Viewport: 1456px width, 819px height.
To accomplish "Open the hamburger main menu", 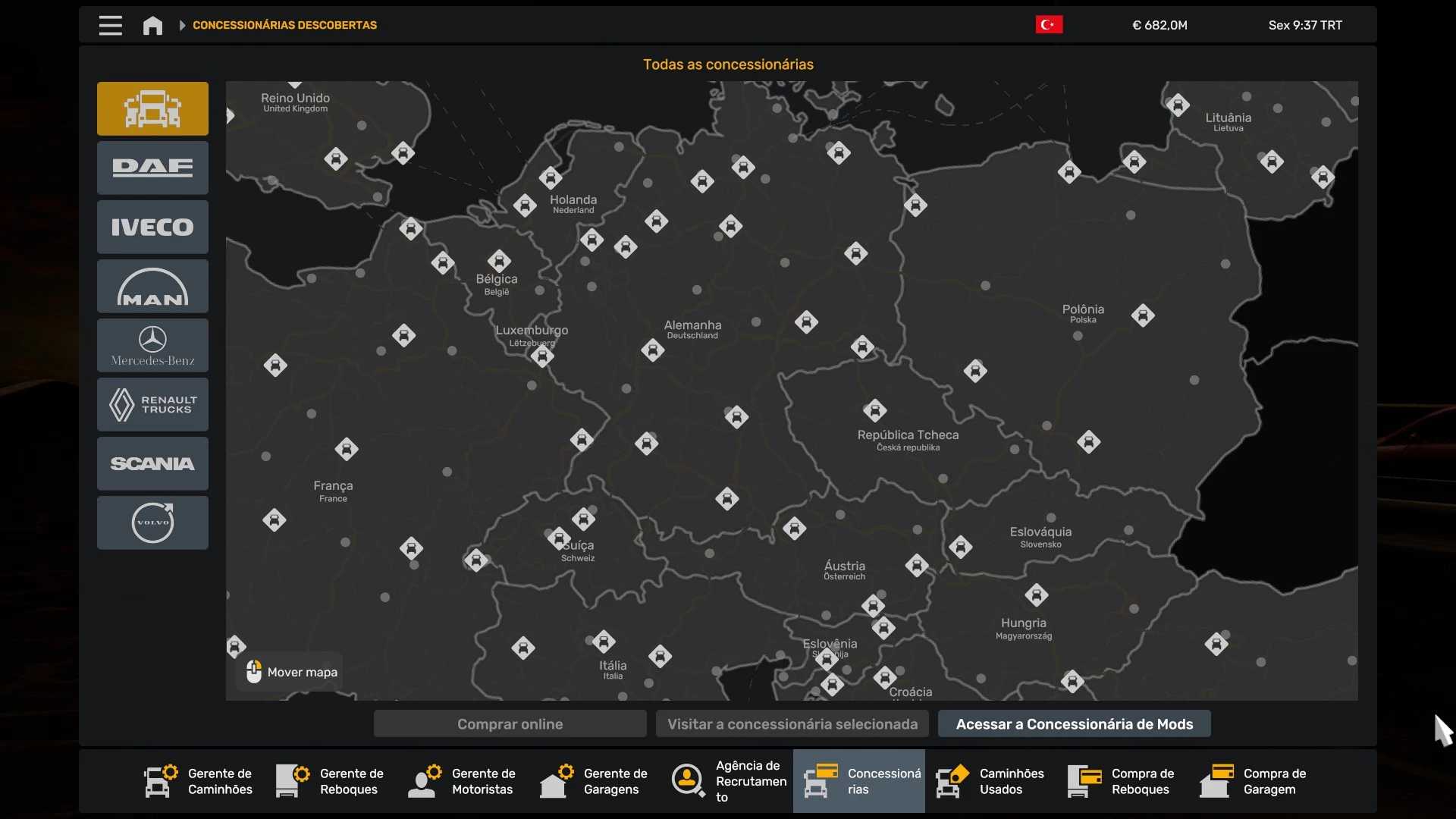I will pyautogui.click(x=110, y=25).
